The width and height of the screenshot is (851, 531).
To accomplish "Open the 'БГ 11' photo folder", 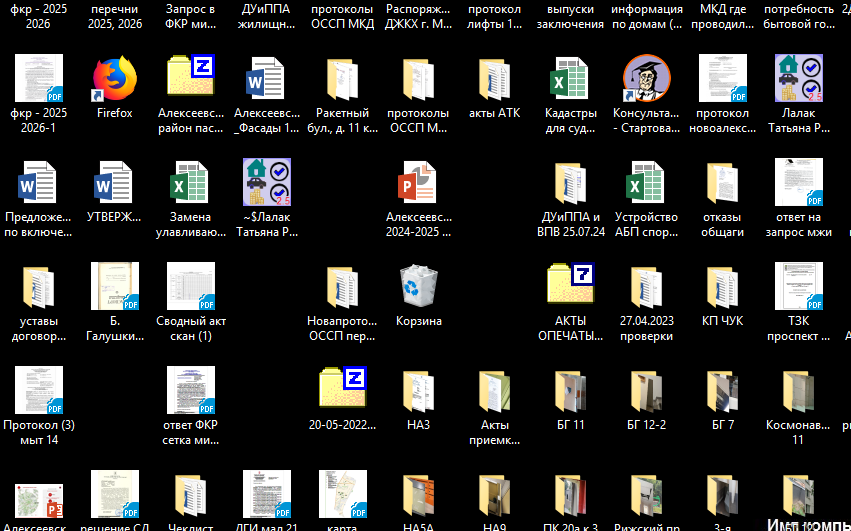I will pos(570,390).
